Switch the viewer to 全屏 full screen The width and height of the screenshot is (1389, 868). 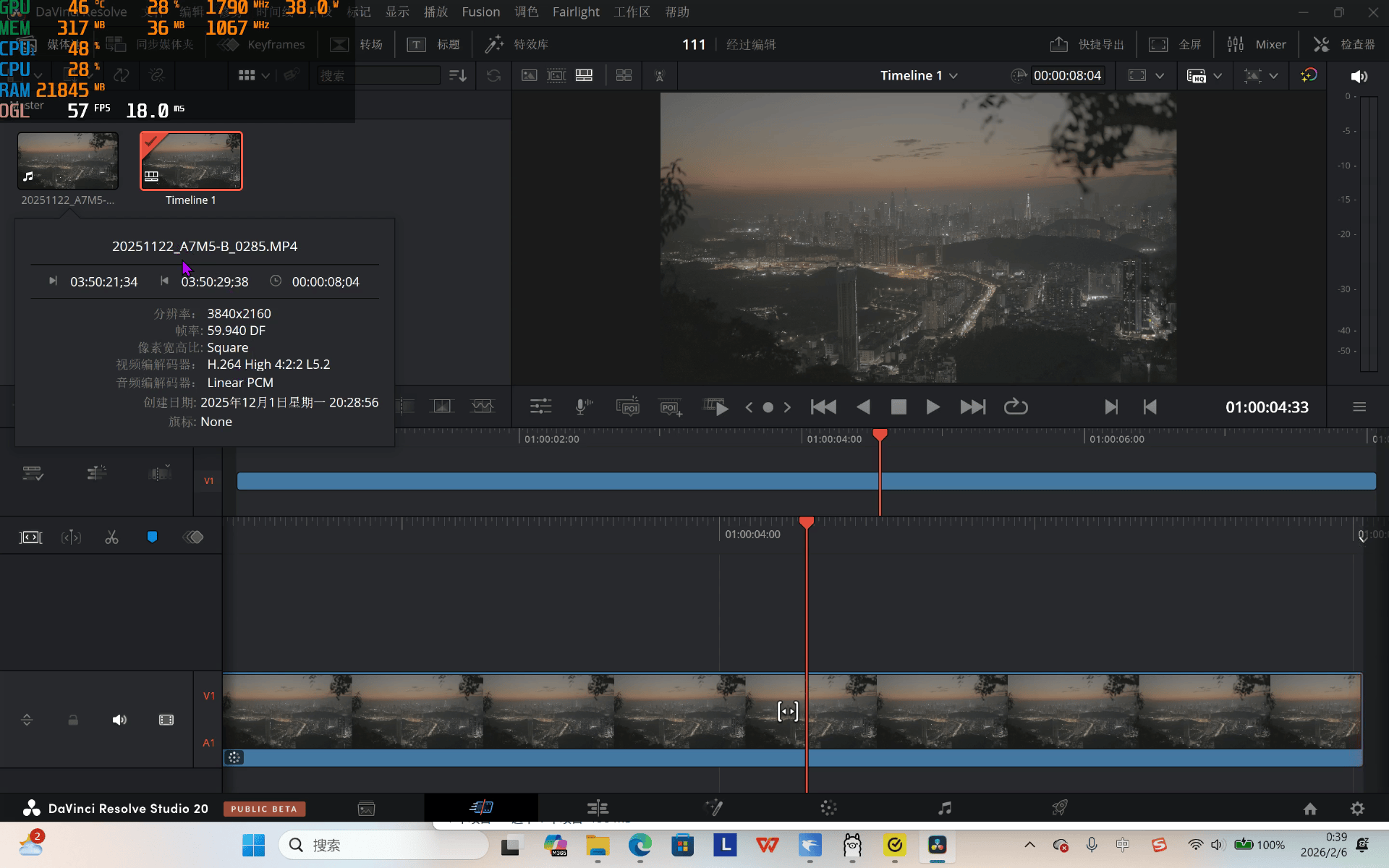(x=1175, y=45)
